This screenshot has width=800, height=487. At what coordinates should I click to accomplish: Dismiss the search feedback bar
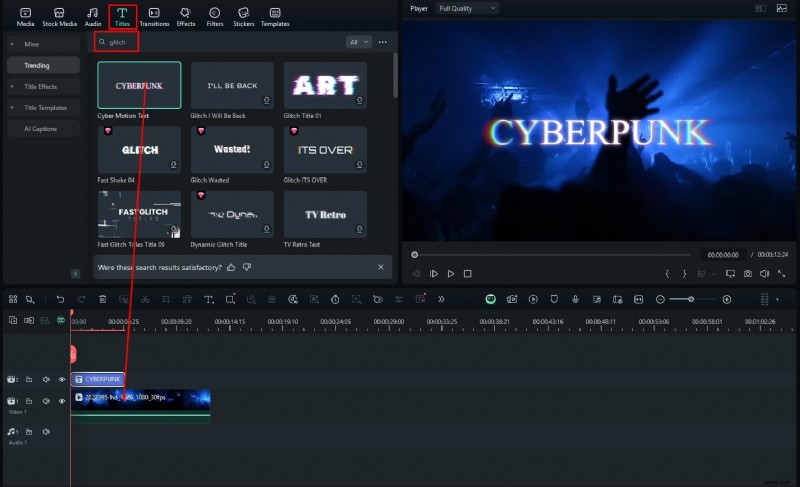pos(381,267)
